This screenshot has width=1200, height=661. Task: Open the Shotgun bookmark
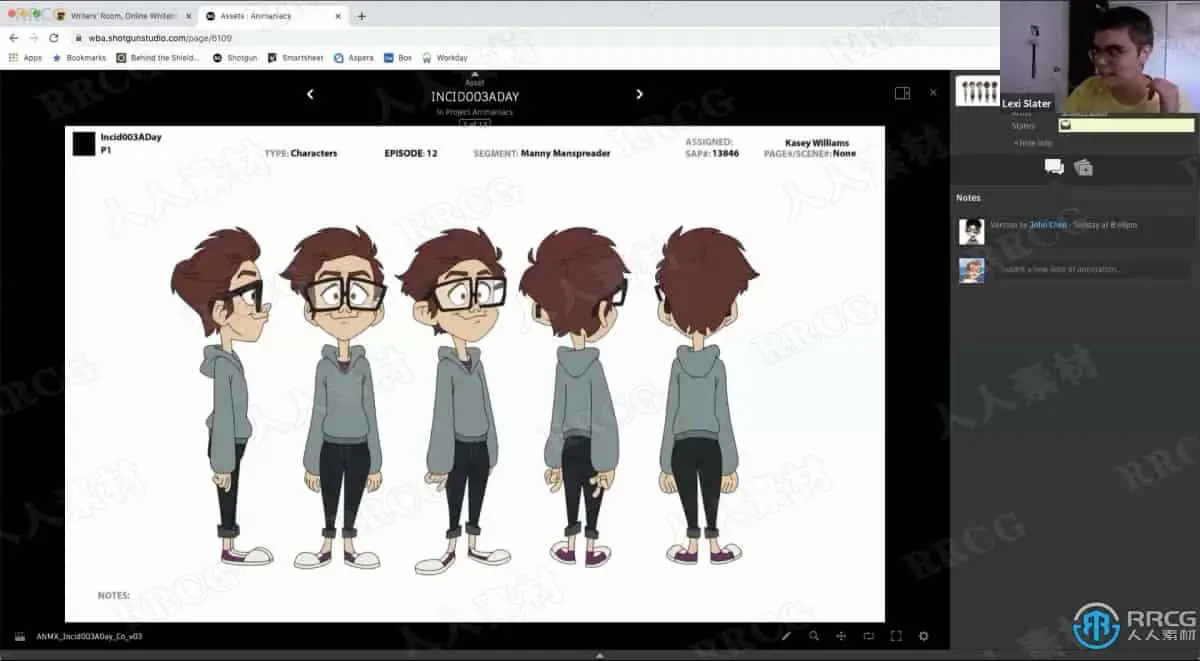(x=235, y=58)
